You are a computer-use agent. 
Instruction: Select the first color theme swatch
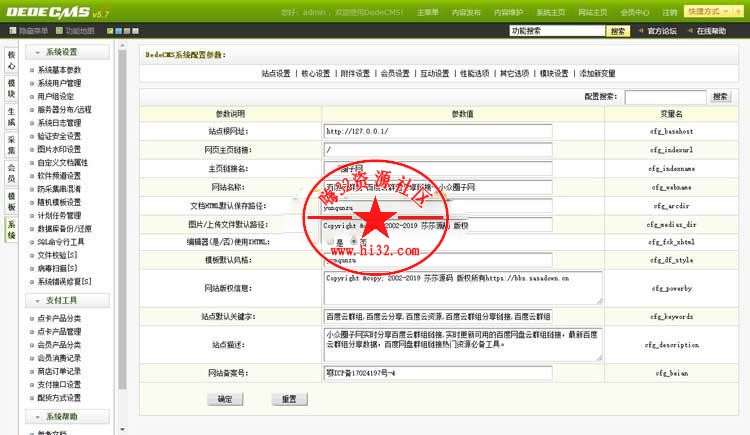pos(108,31)
